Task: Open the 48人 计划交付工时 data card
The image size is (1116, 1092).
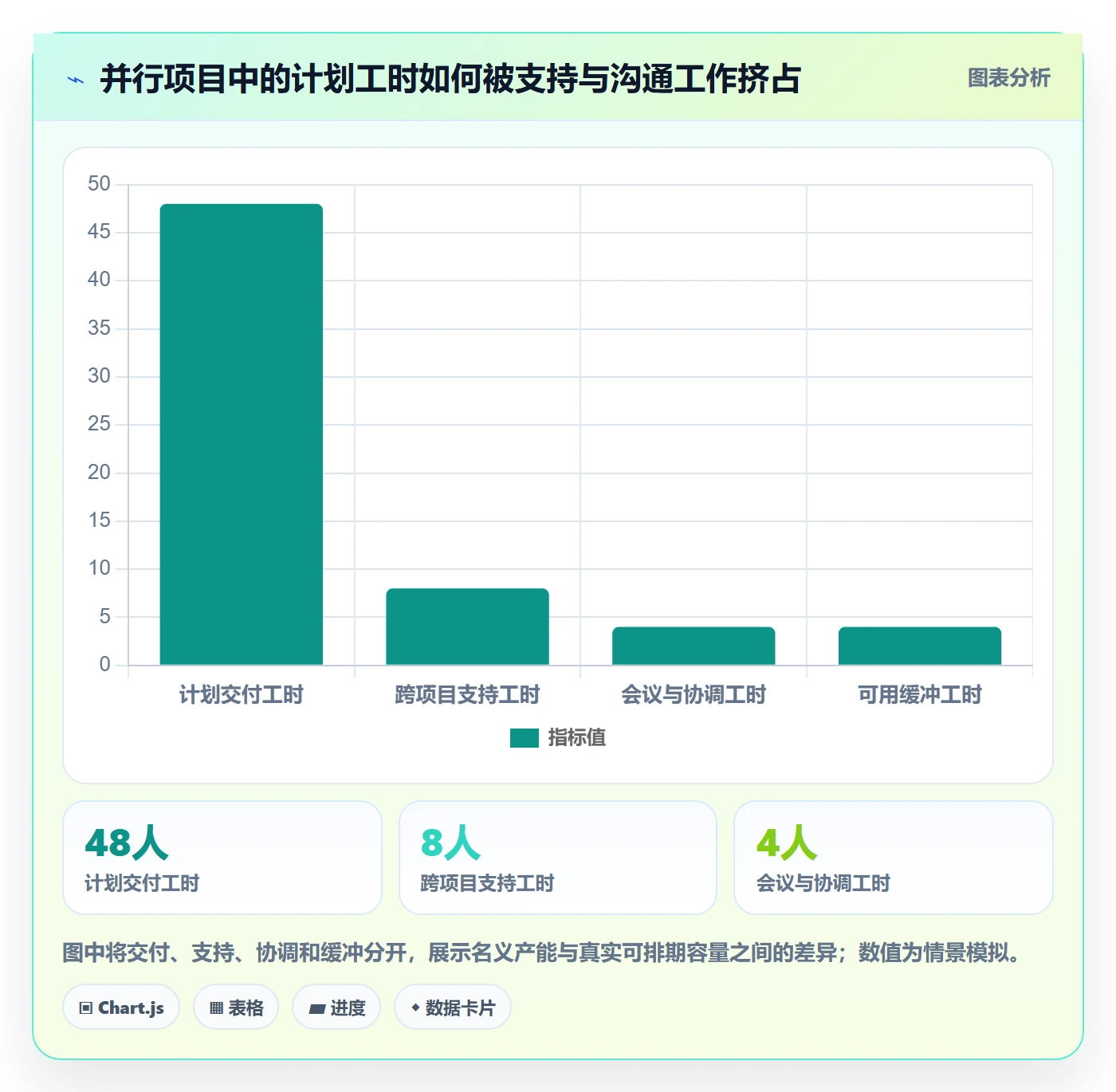Action: point(222,858)
